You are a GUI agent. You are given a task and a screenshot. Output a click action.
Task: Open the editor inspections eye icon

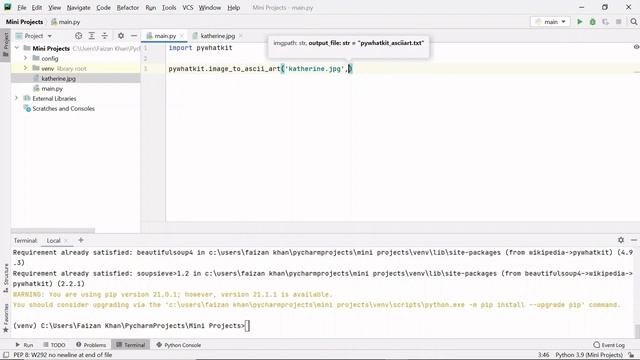coord(636,47)
